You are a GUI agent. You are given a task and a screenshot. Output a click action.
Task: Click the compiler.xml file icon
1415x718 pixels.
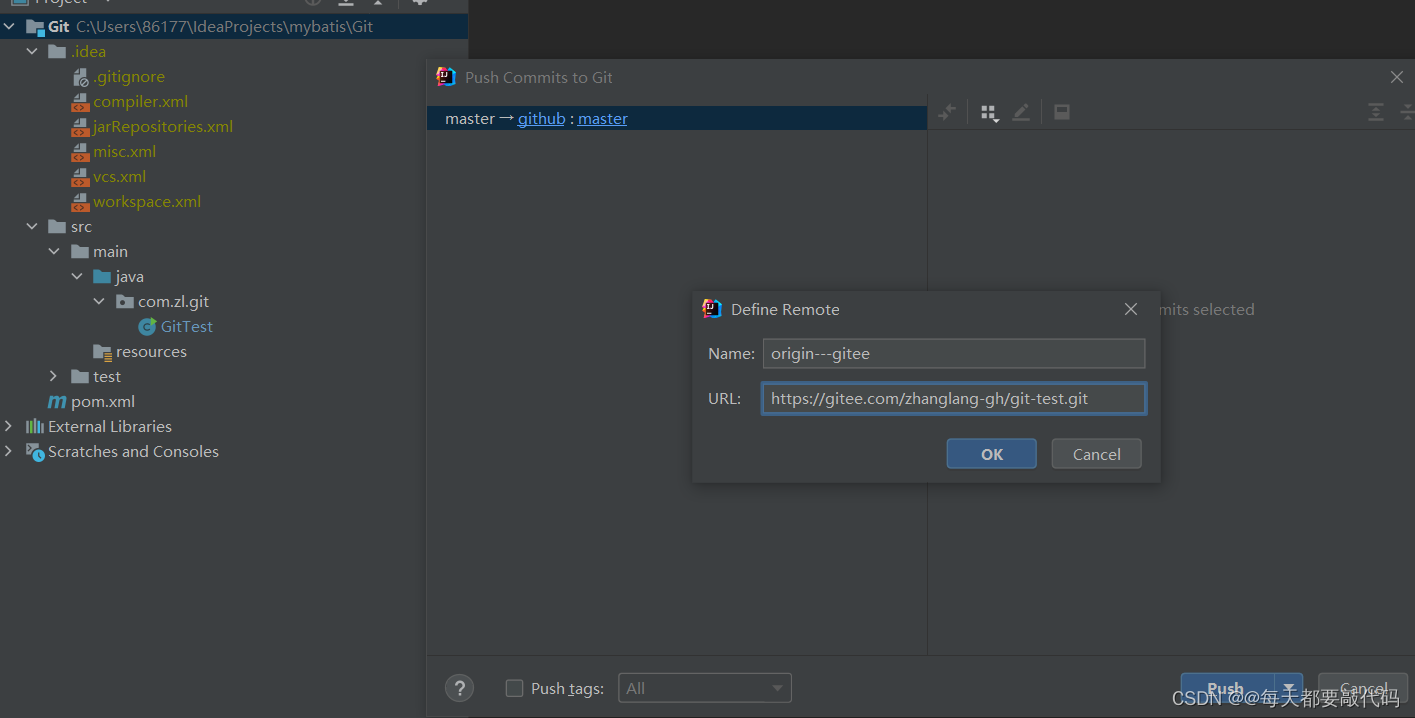81,102
